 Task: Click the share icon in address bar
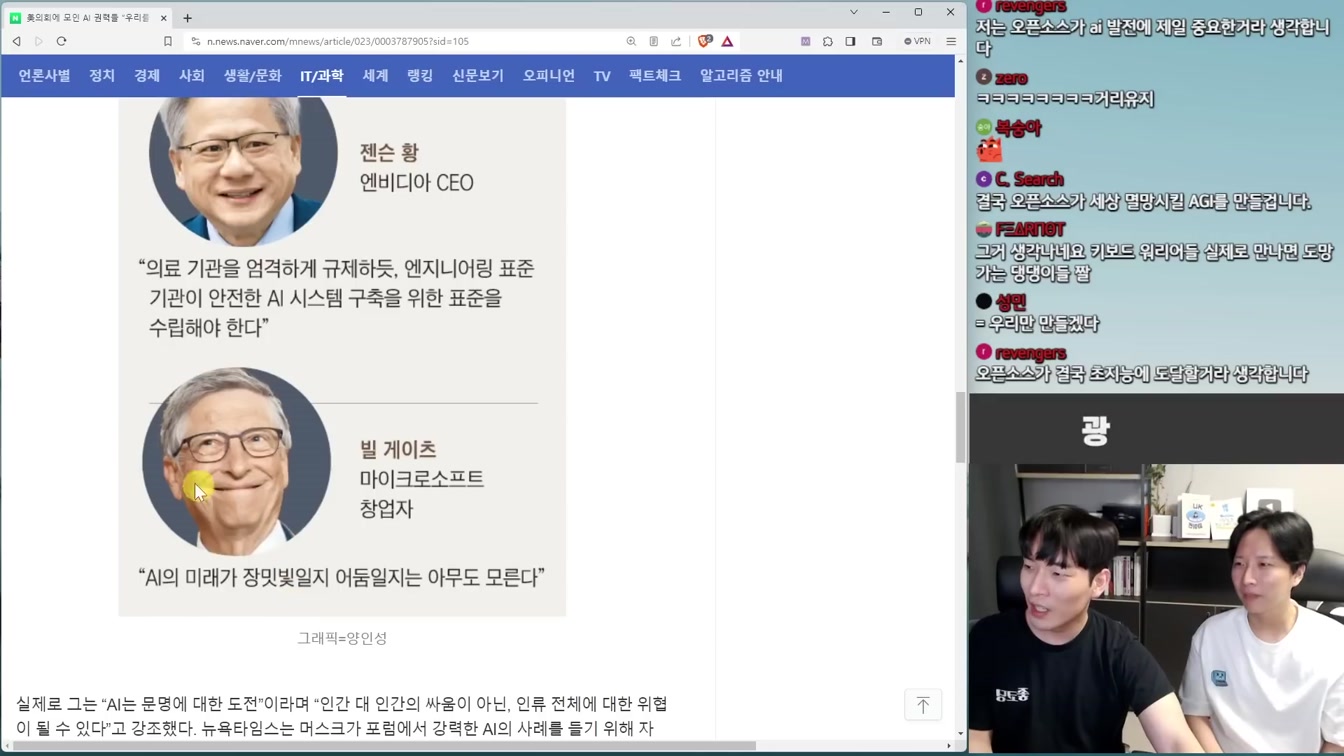676,41
